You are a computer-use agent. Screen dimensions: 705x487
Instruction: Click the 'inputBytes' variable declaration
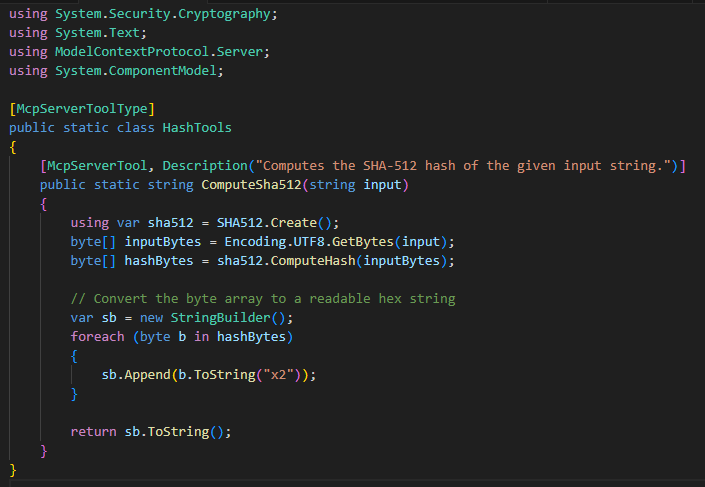click(163, 242)
